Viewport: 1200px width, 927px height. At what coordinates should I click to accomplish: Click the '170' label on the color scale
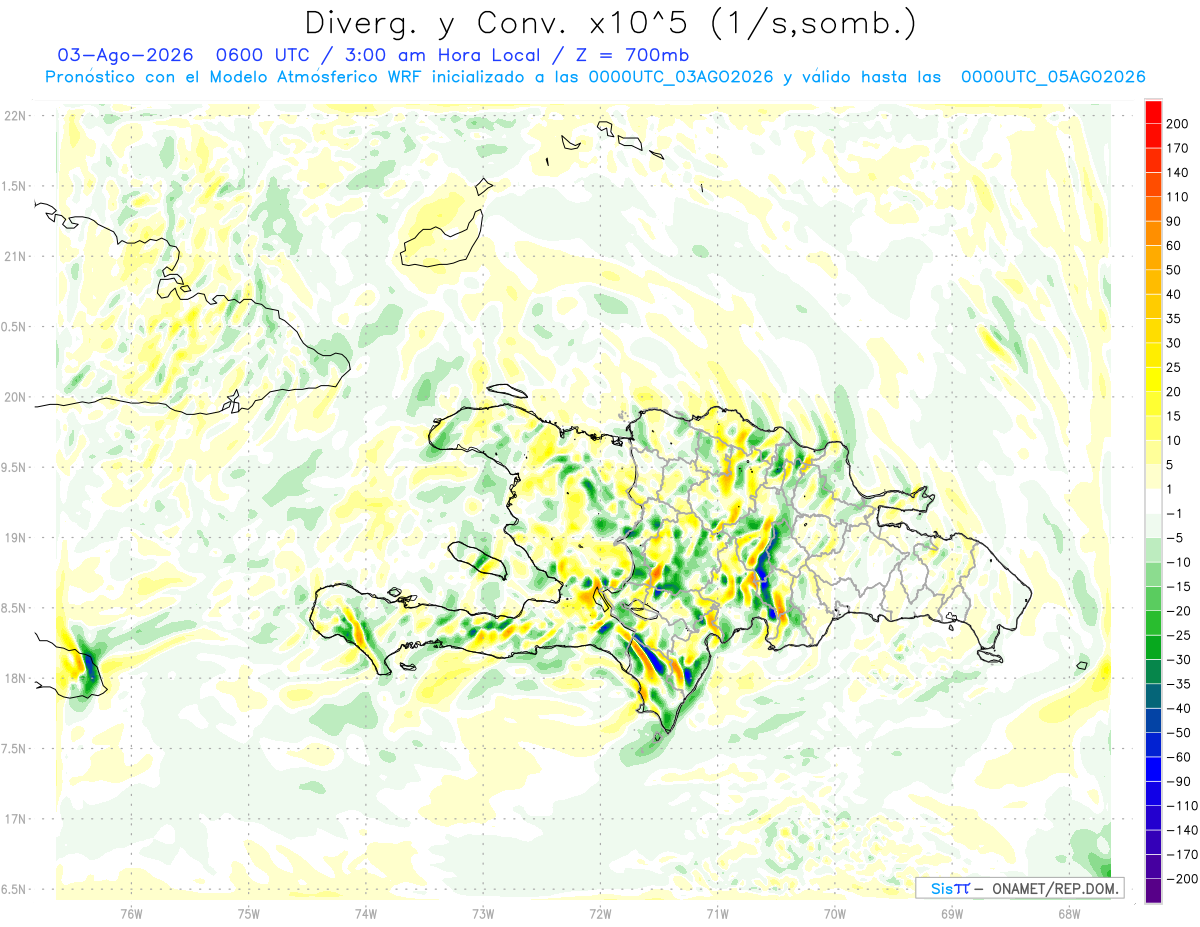point(1178,148)
